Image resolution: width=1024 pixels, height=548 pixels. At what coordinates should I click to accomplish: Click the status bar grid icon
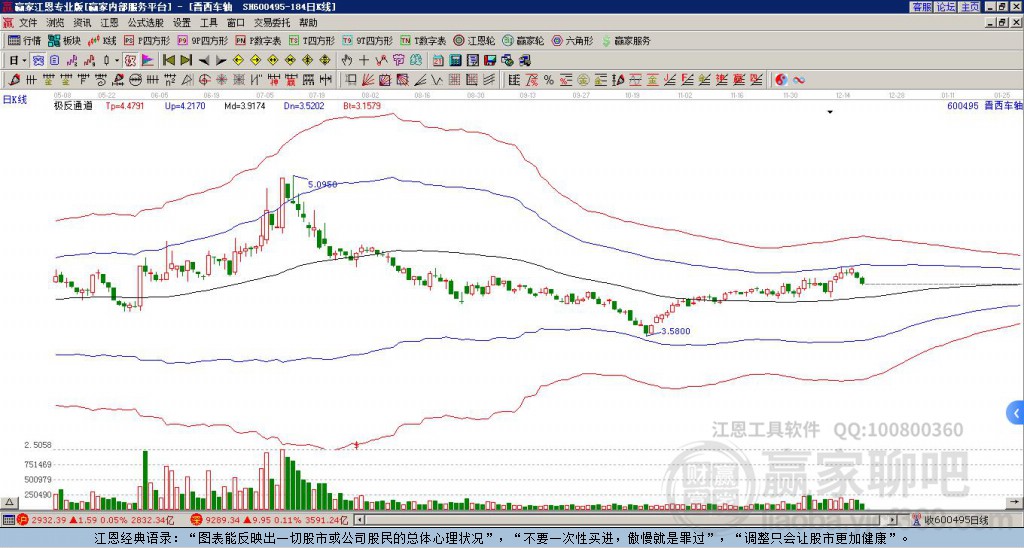point(8,520)
